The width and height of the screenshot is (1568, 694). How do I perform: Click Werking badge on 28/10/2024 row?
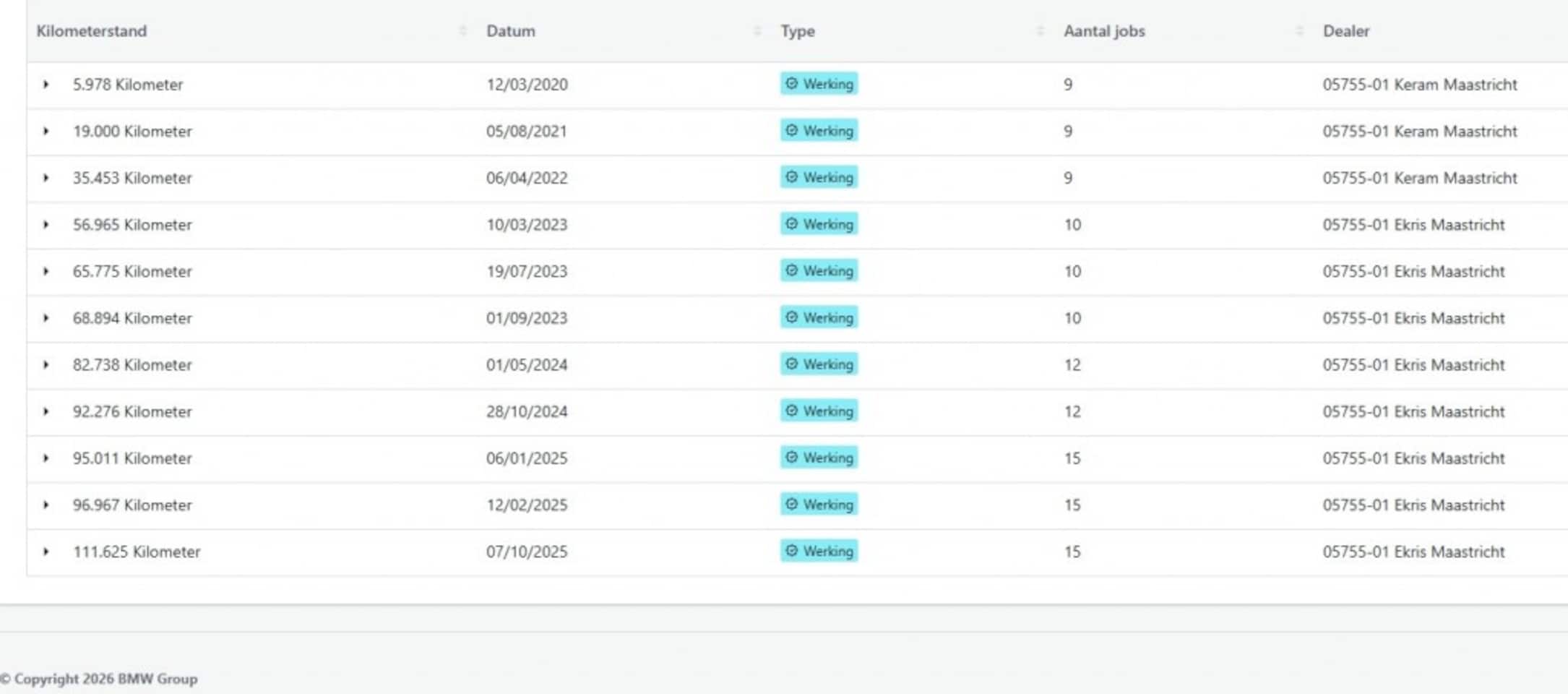[819, 411]
